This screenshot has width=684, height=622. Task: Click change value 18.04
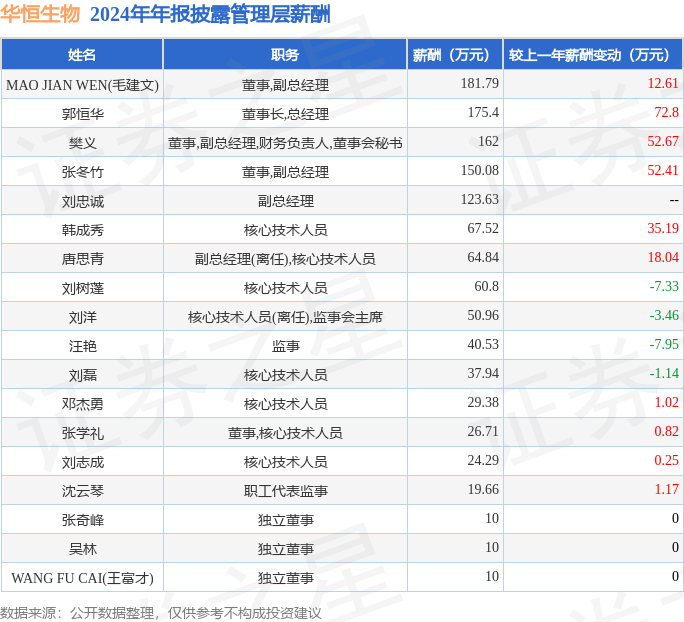(x=663, y=257)
